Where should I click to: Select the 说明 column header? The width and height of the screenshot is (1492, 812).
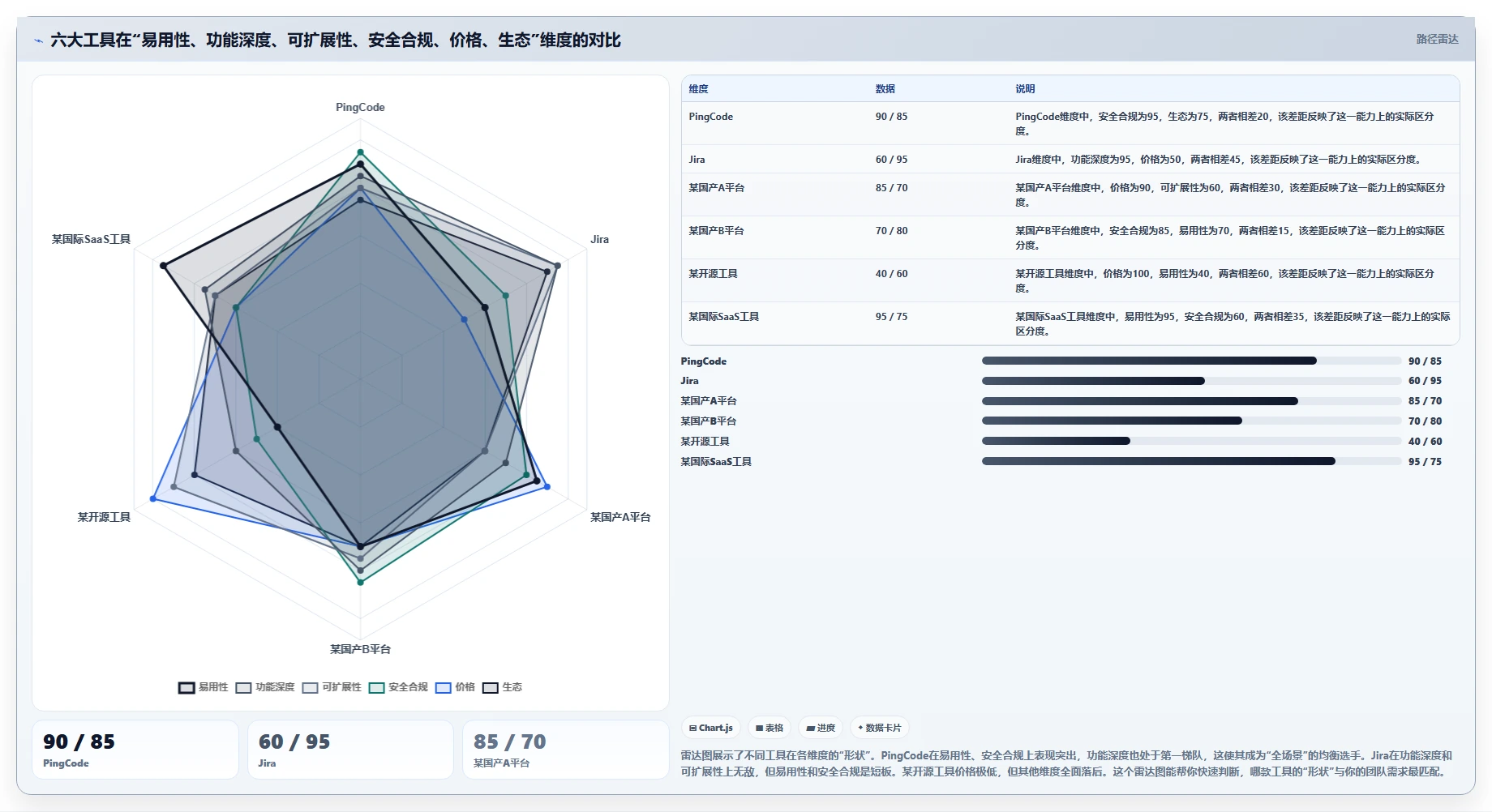(x=1025, y=89)
